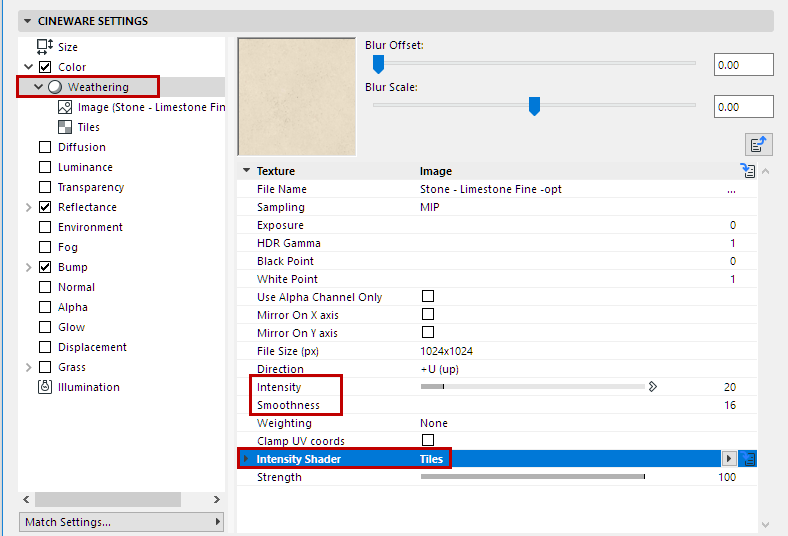
Task: Click the Exposure value 0
Action: (x=733, y=225)
